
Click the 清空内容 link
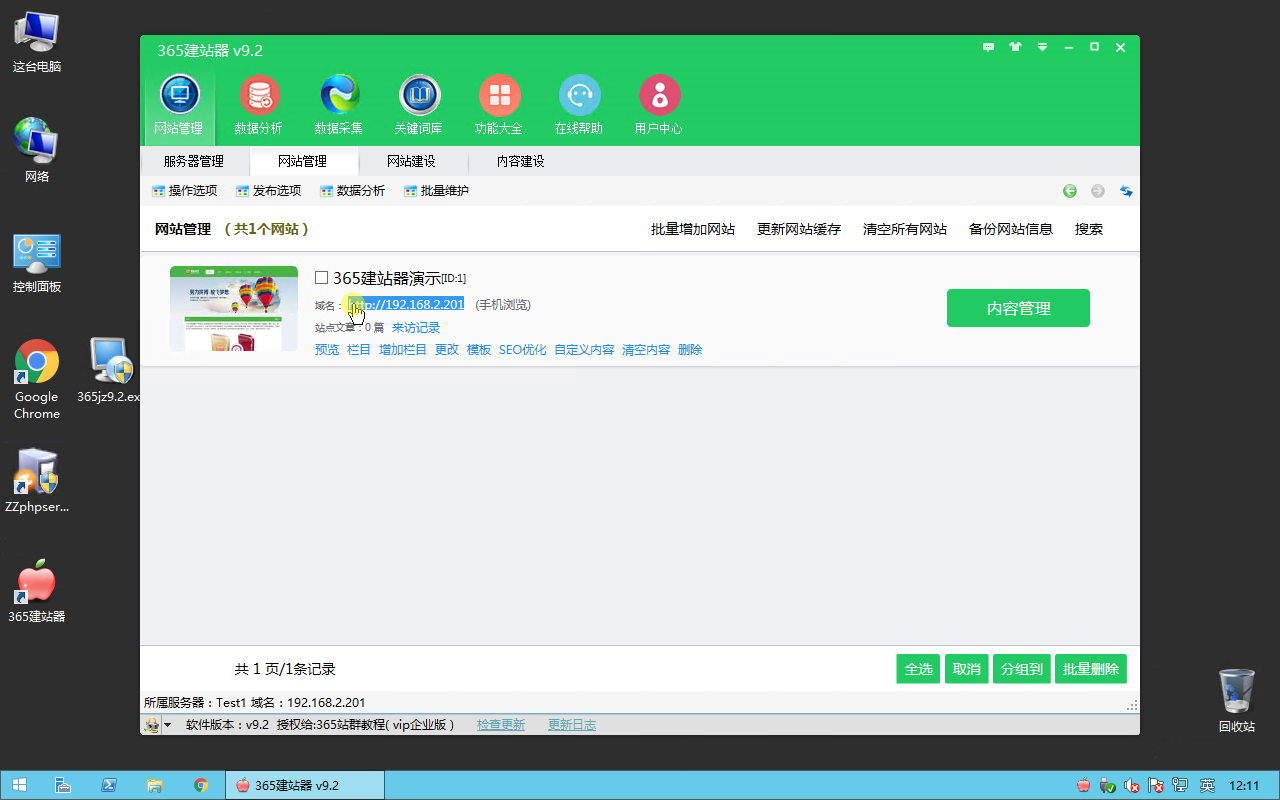tap(646, 350)
